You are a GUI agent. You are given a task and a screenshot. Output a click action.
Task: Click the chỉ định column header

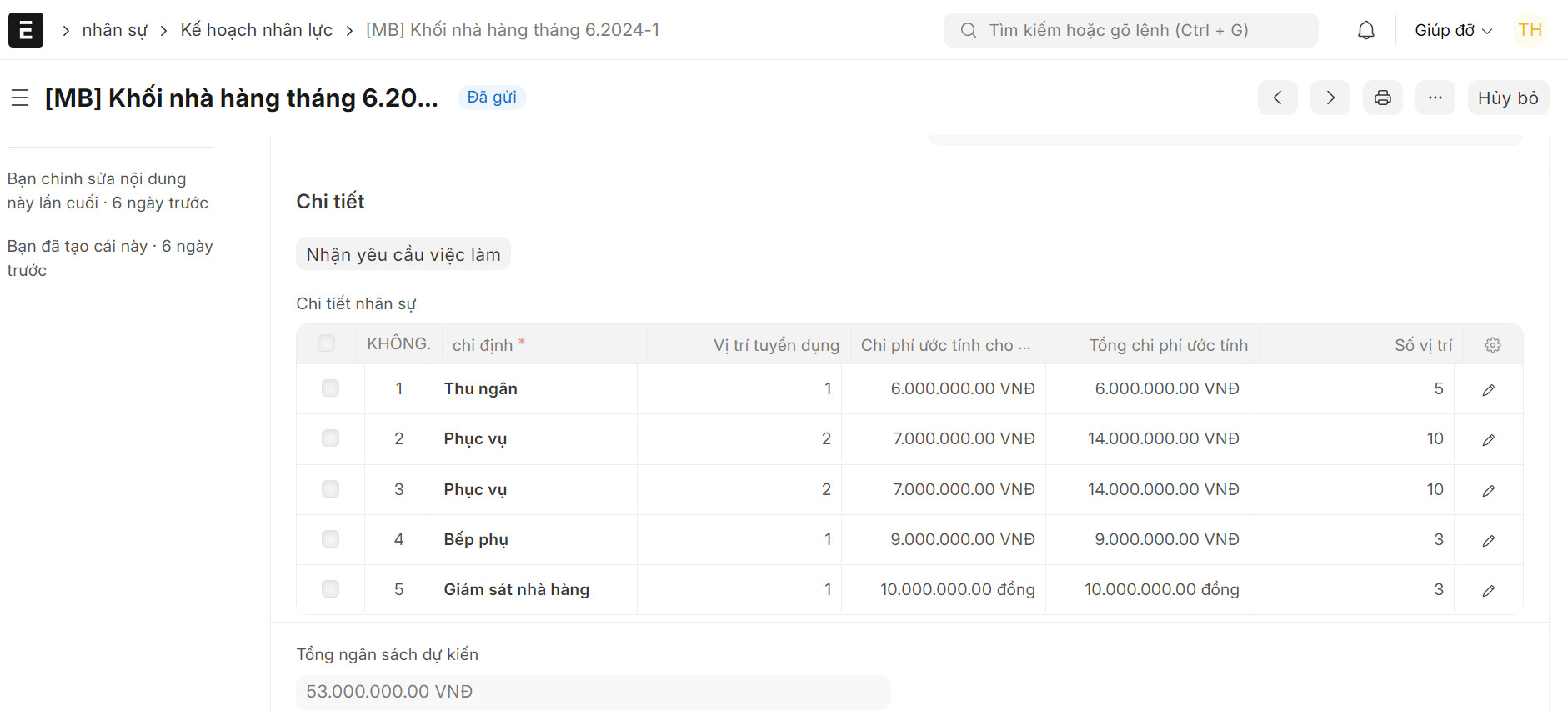pyautogui.click(x=544, y=345)
